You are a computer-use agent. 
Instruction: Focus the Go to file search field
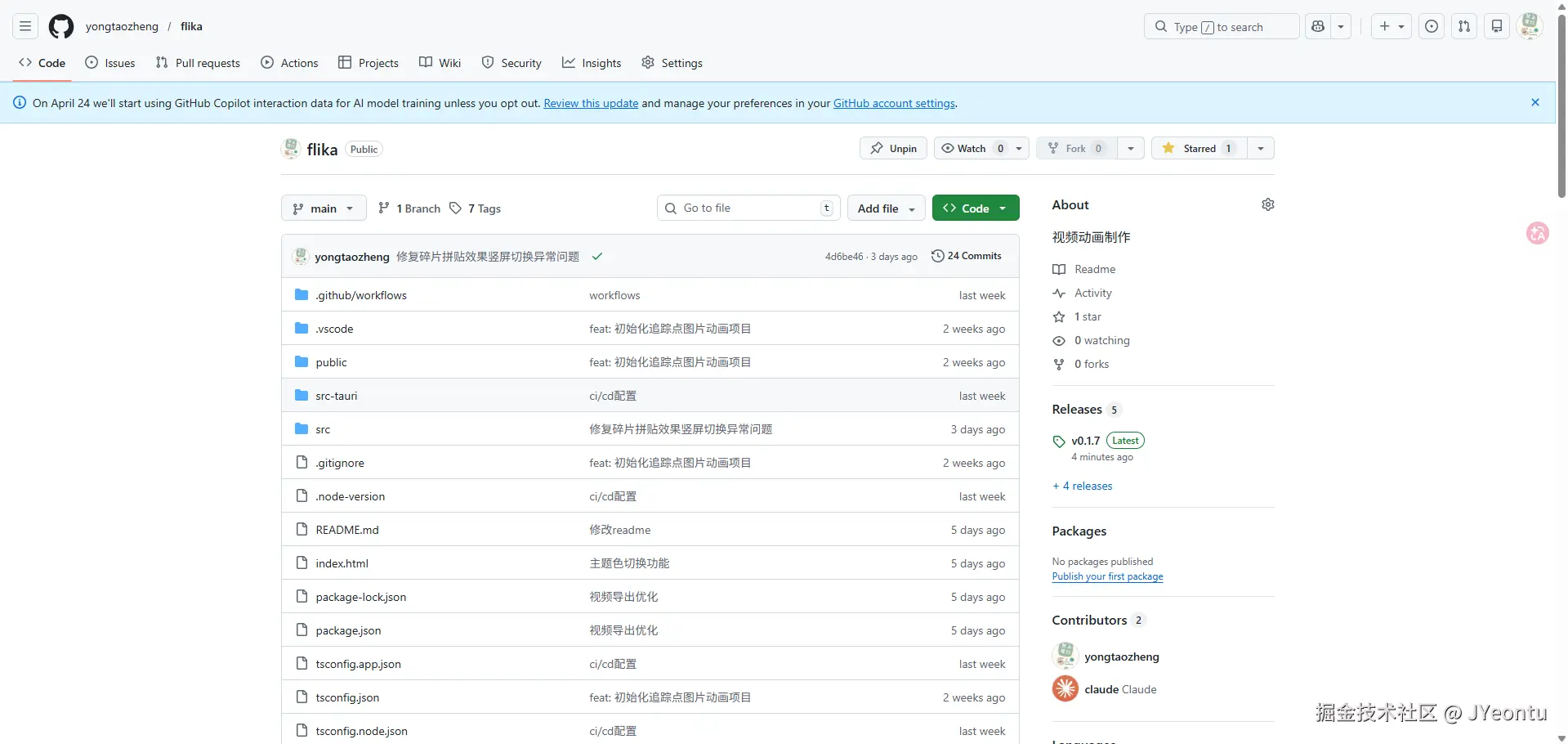pos(748,208)
